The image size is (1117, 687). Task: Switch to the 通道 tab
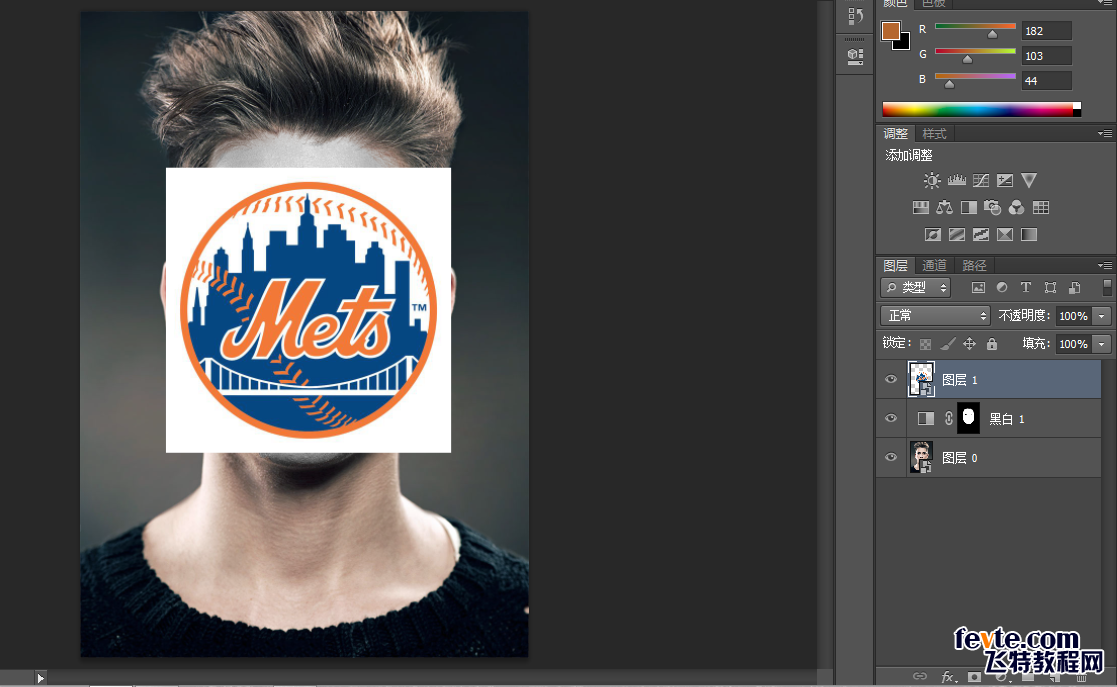[934, 265]
